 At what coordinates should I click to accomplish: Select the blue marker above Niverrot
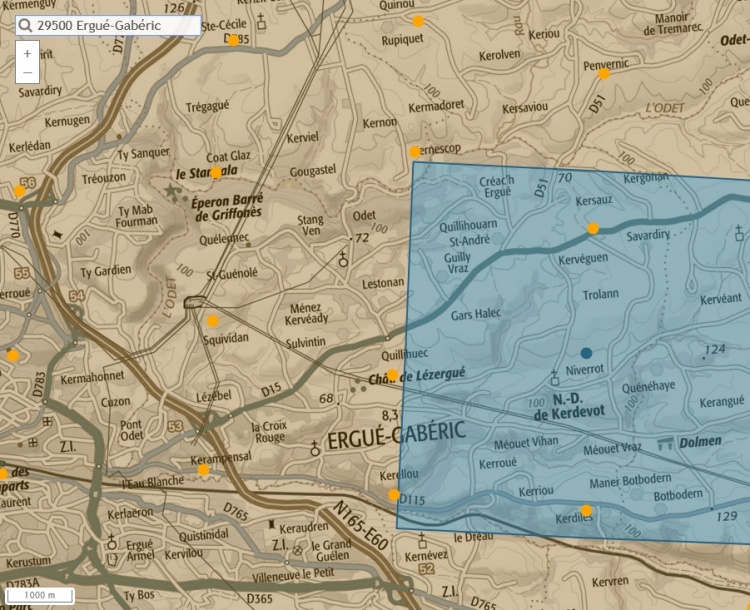(586, 353)
